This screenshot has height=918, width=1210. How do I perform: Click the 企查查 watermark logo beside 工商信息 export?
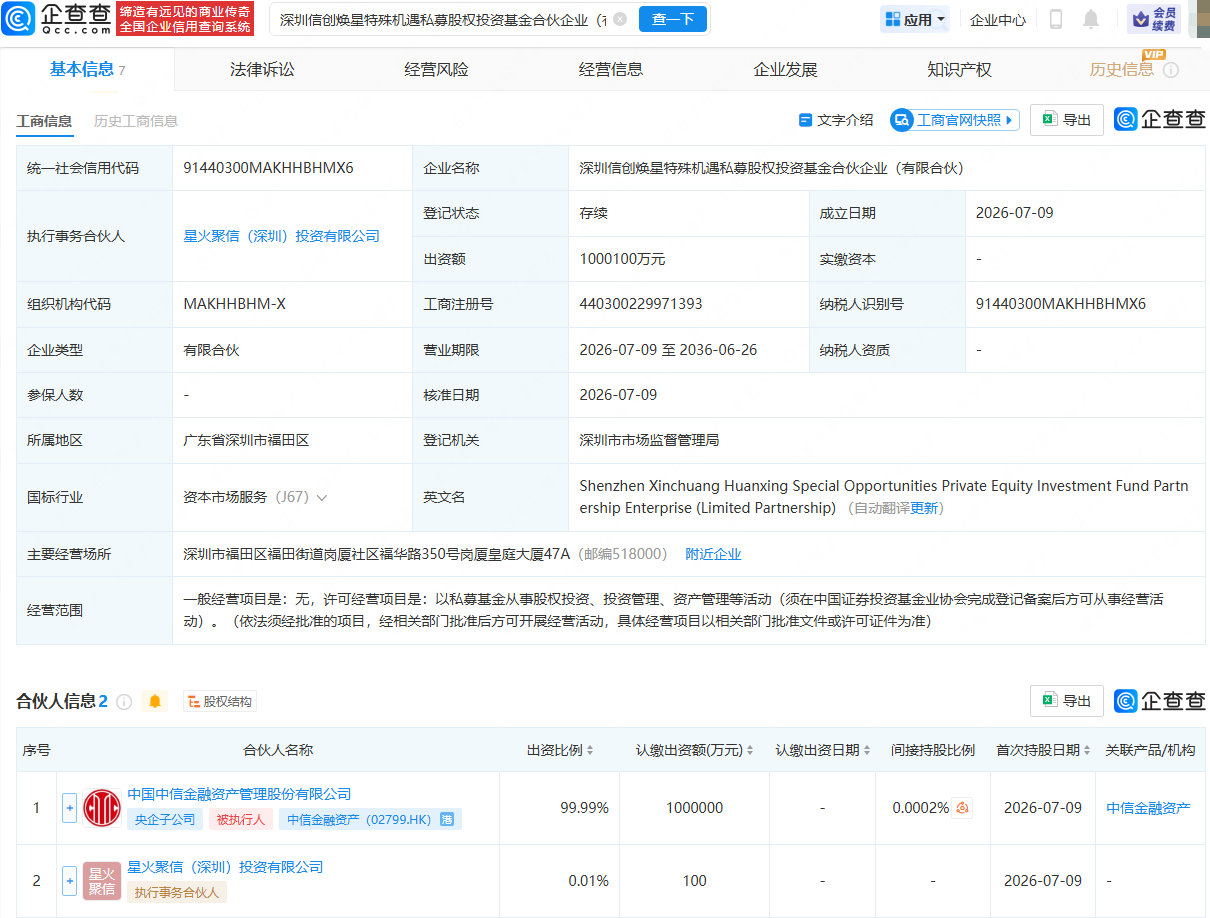[1160, 119]
